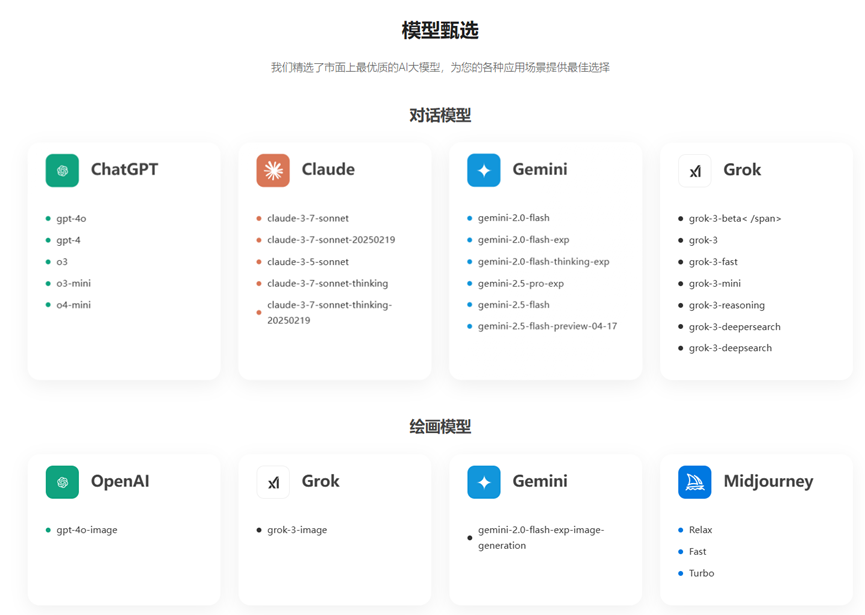Click the Midjourney sailboat icon
The width and height of the screenshot is (865, 615).
(x=695, y=482)
